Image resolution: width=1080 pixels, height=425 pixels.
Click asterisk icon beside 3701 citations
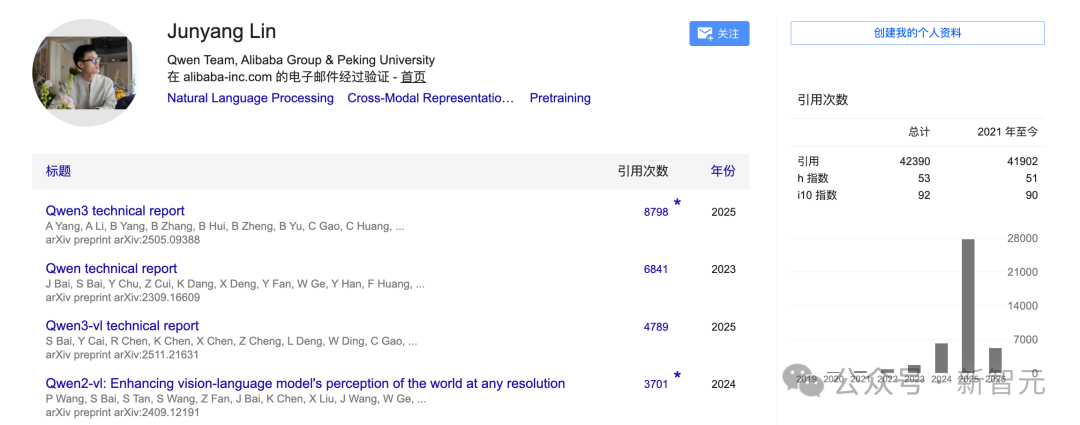(677, 377)
